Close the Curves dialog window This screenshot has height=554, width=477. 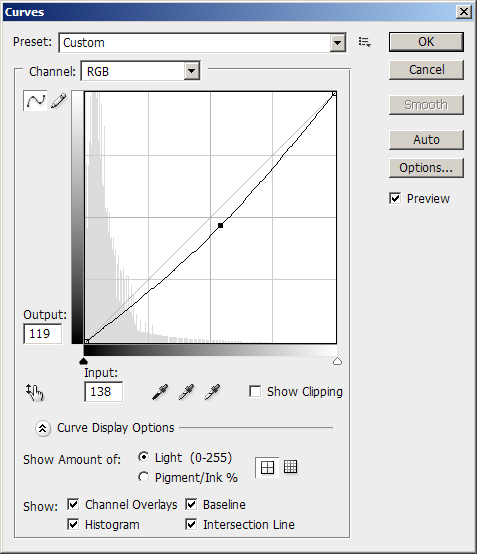coord(464,12)
